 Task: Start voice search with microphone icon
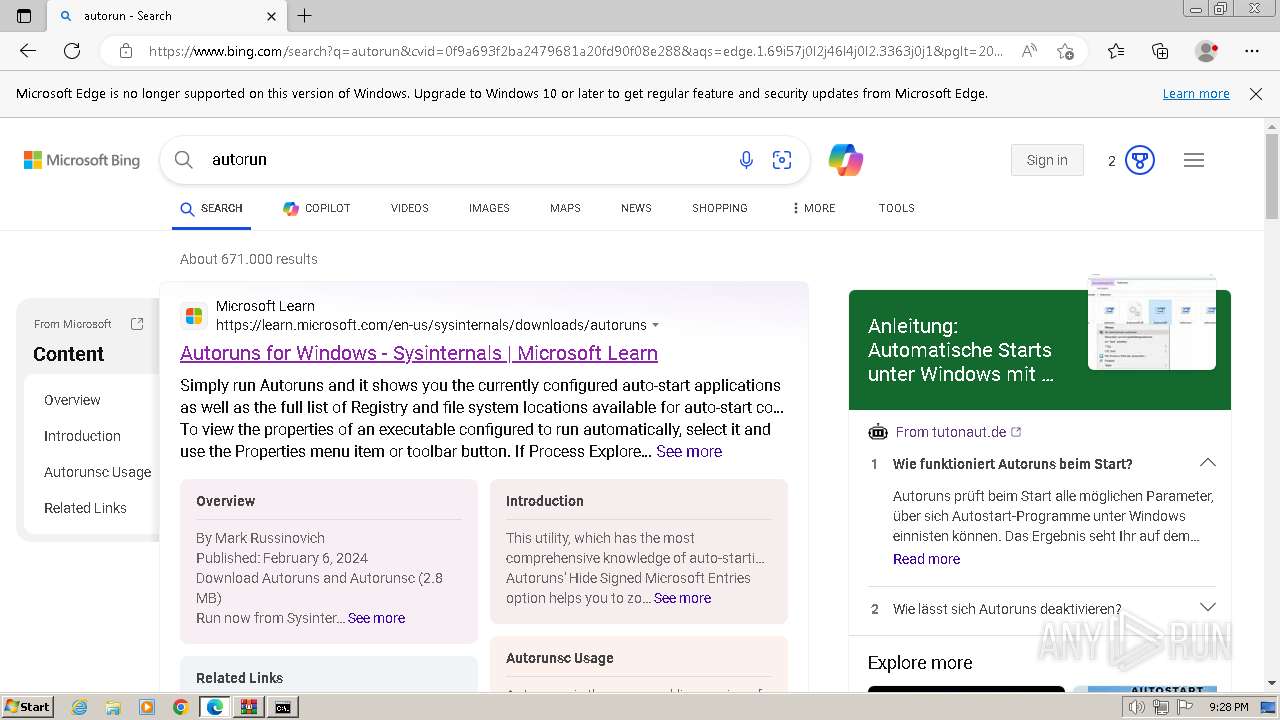pos(746,160)
